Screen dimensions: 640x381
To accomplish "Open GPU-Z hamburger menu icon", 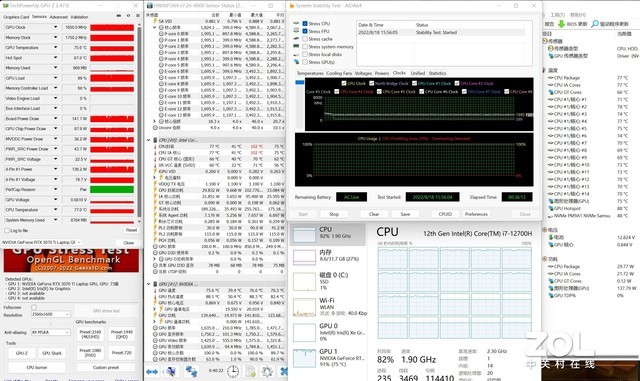I will [138, 16].
